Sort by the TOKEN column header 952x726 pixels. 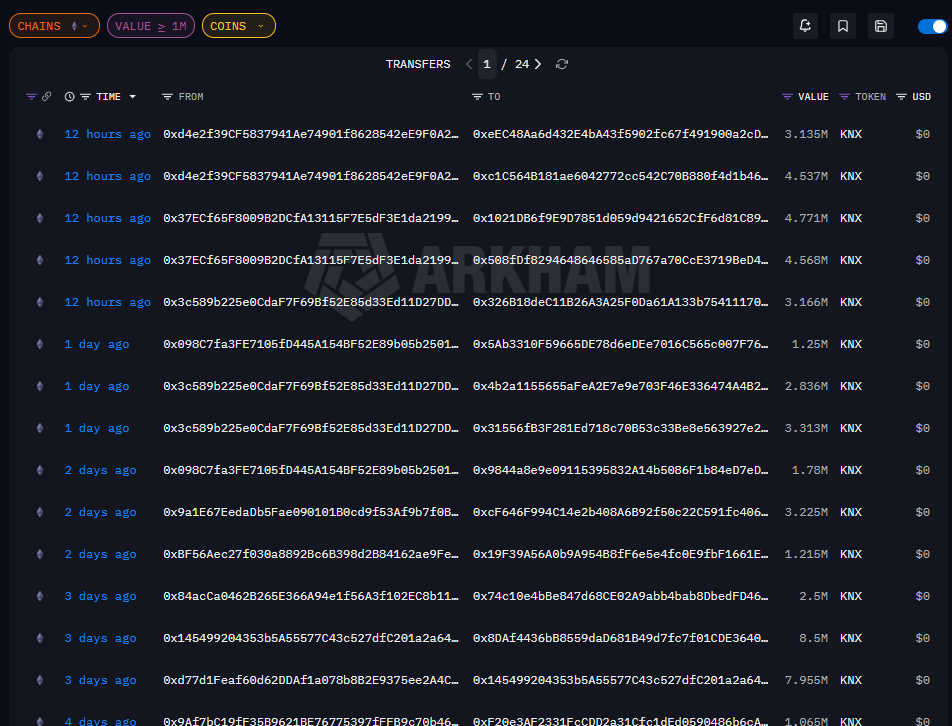[870, 97]
